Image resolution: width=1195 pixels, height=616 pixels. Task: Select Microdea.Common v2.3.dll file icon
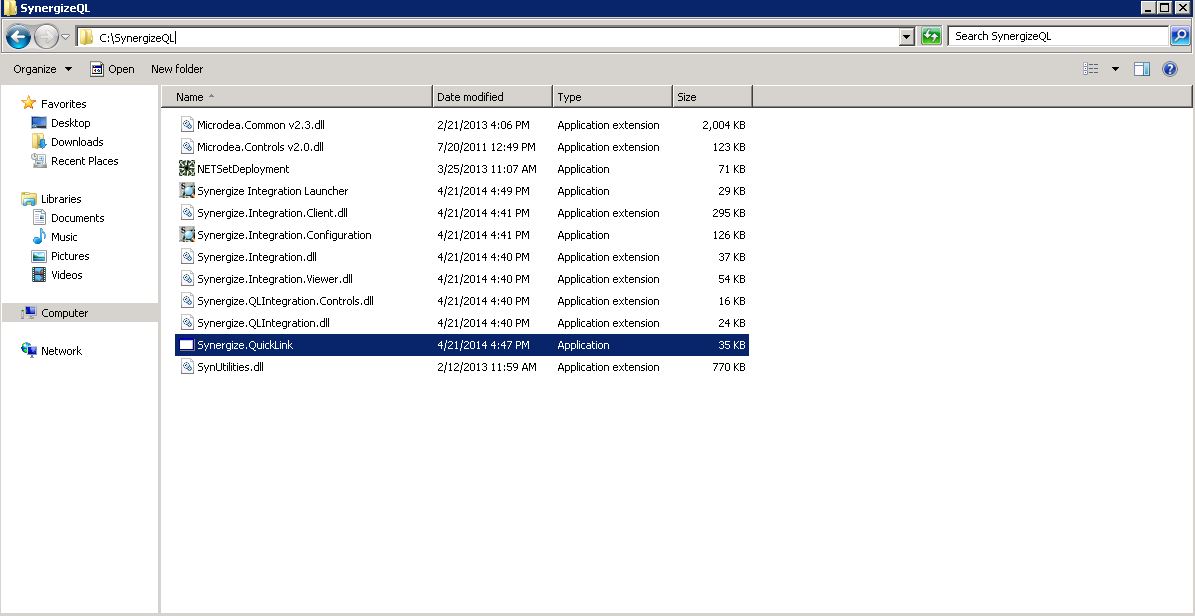187,125
